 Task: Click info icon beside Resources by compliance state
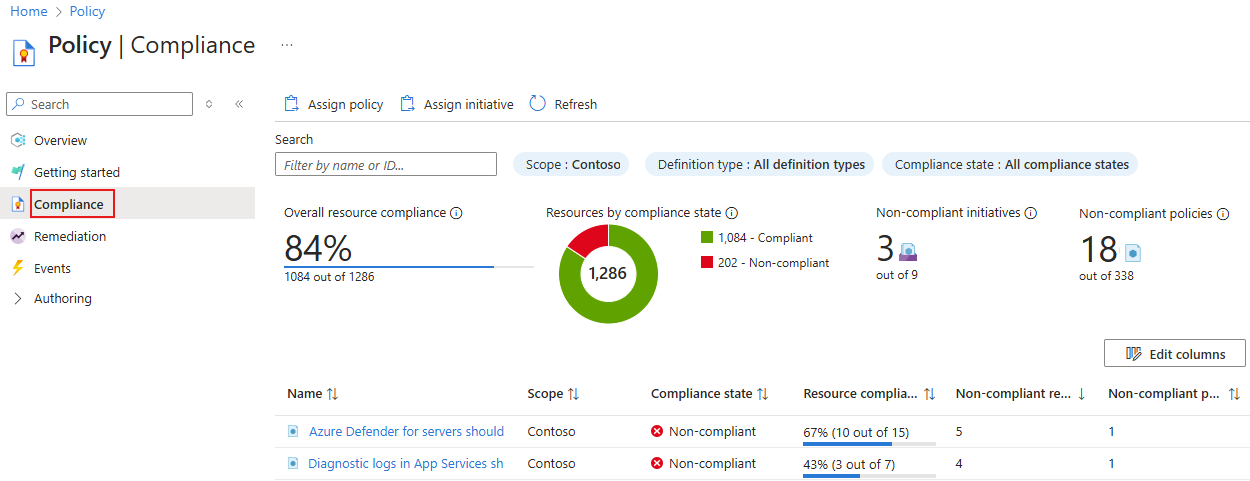pyautogui.click(x=731, y=213)
